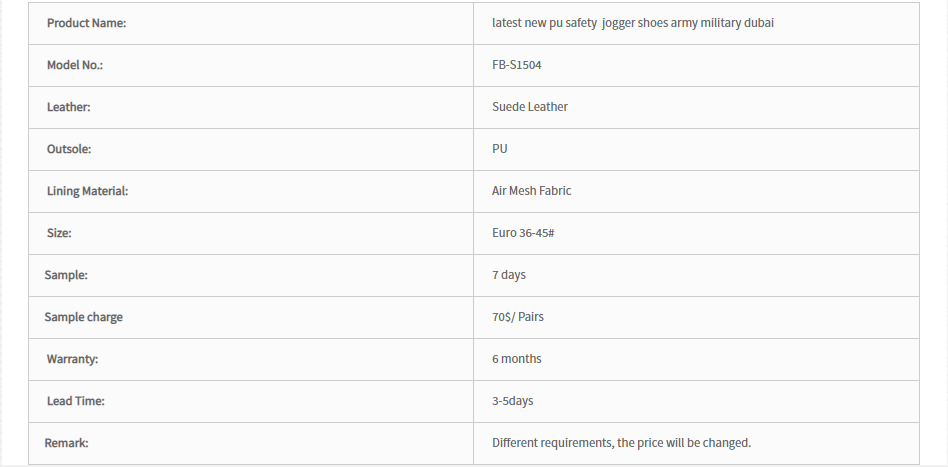The height and width of the screenshot is (467, 948).
Task: Click the Leather label cell
Action: 251,107
